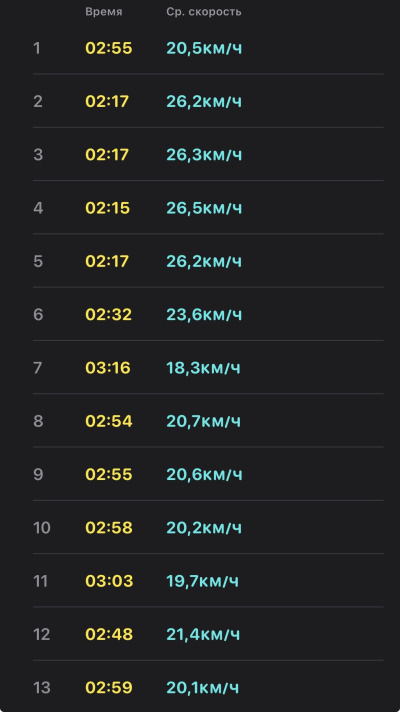Viewport: 400px width, 712px height.
Task: Select lap 4 time 02:15
Action: pos(108,208)
